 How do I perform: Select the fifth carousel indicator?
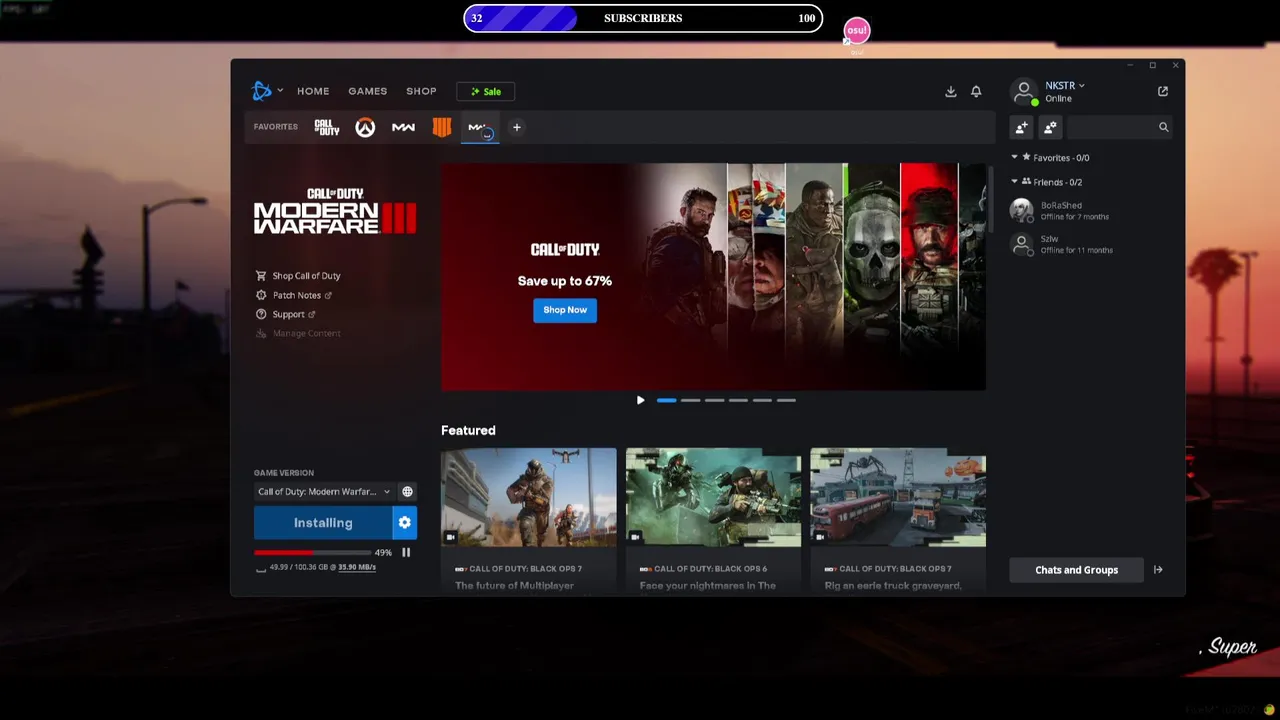point(762,400)
